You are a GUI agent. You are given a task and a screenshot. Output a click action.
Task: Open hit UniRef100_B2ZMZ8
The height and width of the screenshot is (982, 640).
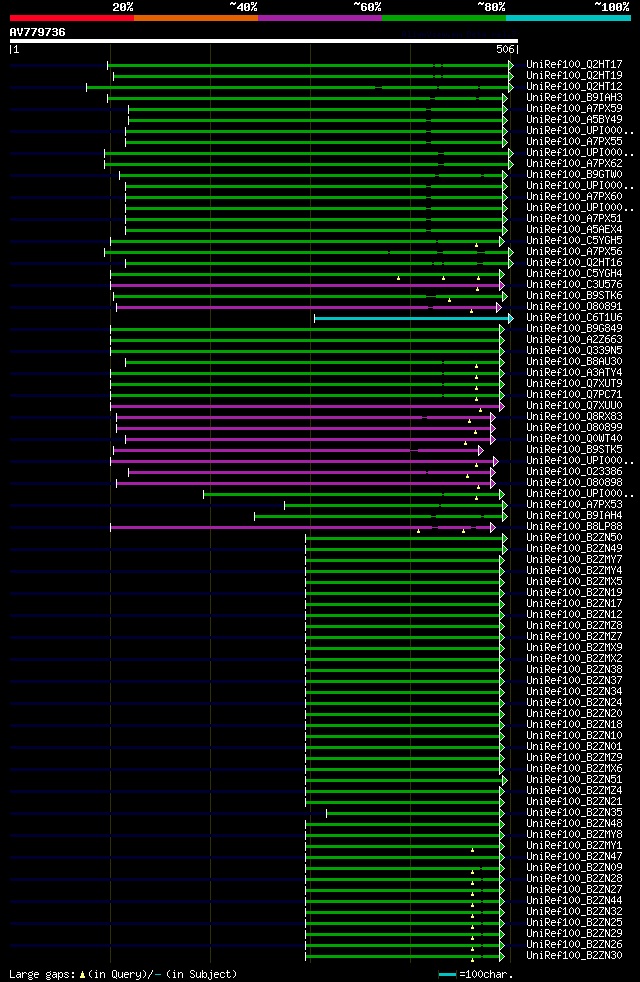pyautogui.click(x=574, y=626)
